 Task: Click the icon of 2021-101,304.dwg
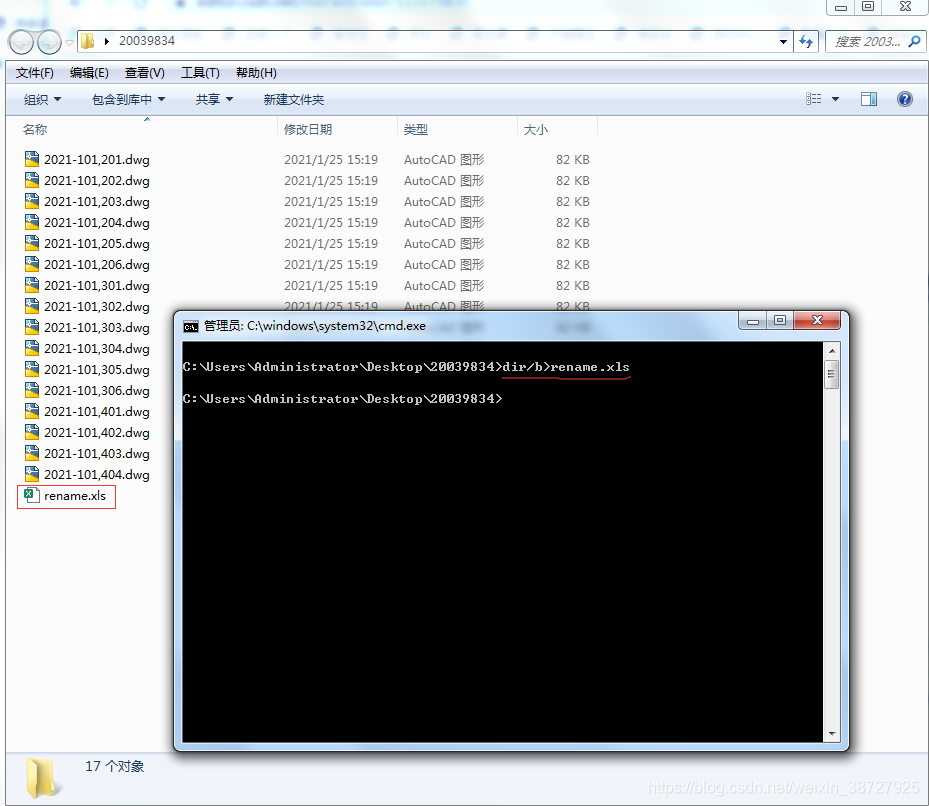(x=32, y=348)
